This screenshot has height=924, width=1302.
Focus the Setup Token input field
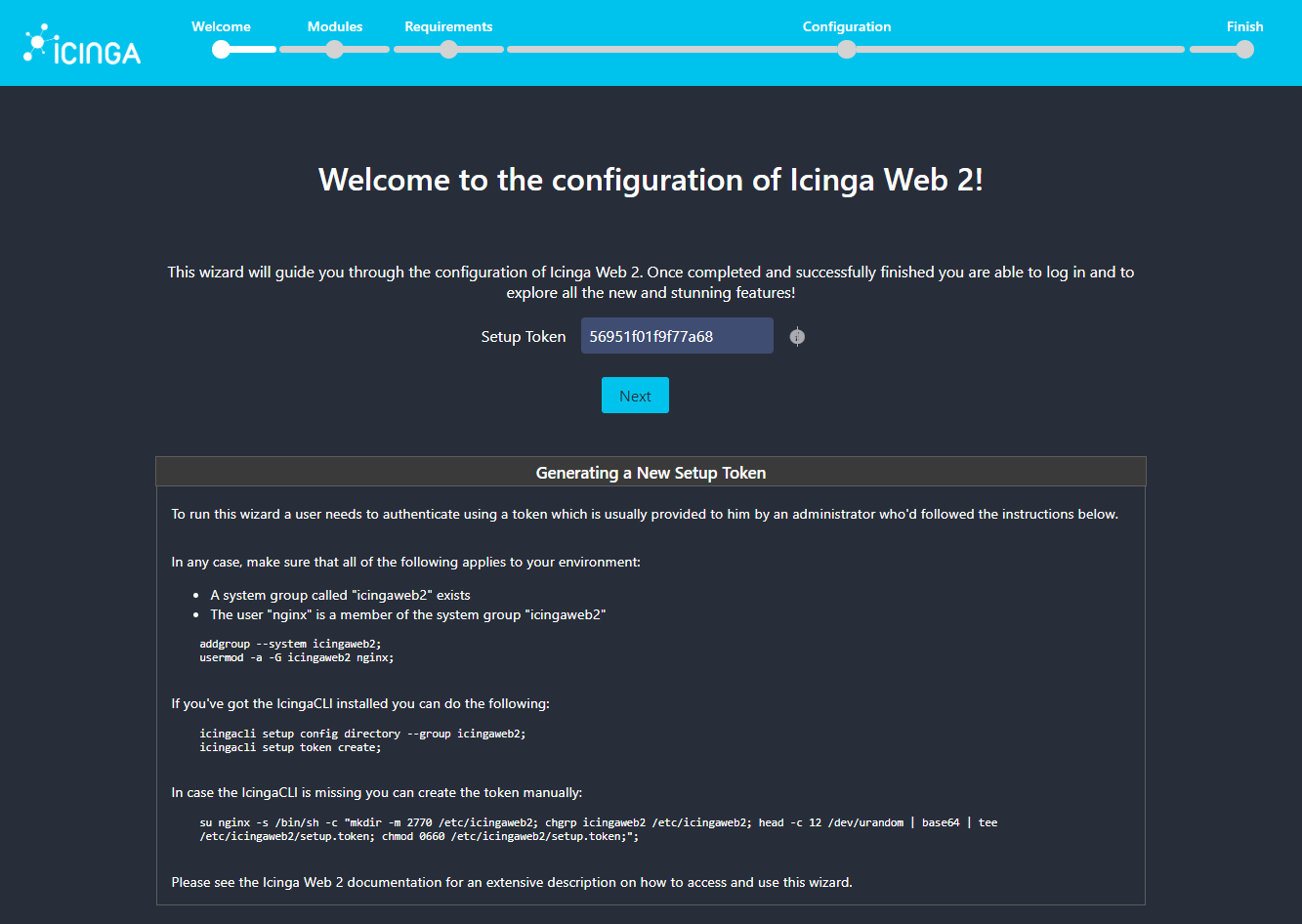[x=677, y=336]
